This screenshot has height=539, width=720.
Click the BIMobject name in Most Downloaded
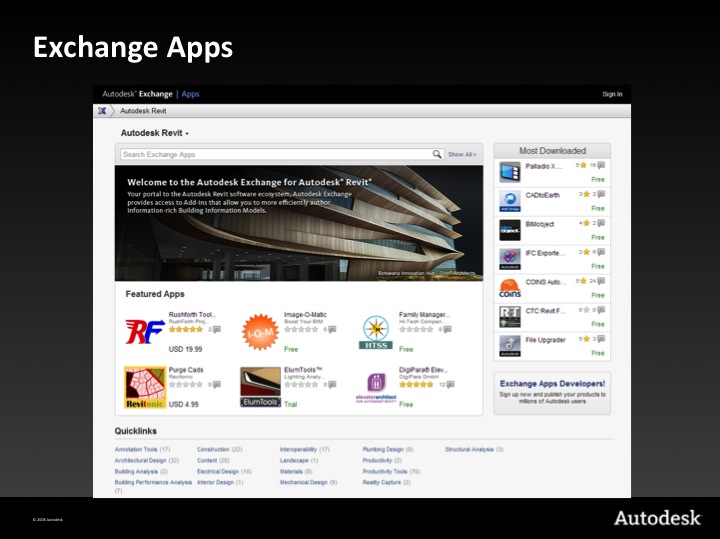point(540,224)
